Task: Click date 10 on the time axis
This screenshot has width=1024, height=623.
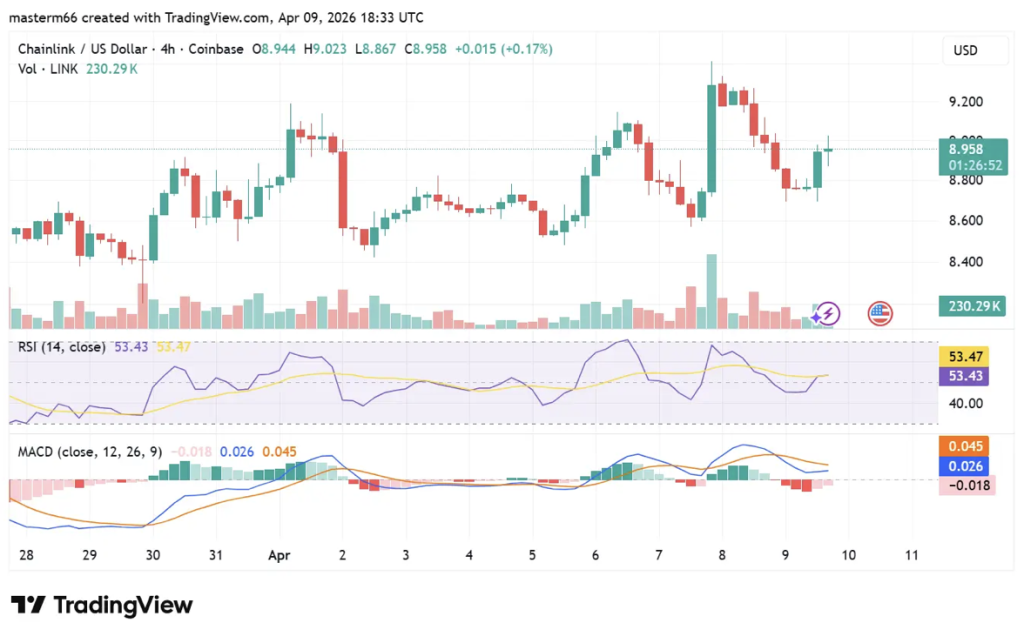Action: (x=848, y=553)
